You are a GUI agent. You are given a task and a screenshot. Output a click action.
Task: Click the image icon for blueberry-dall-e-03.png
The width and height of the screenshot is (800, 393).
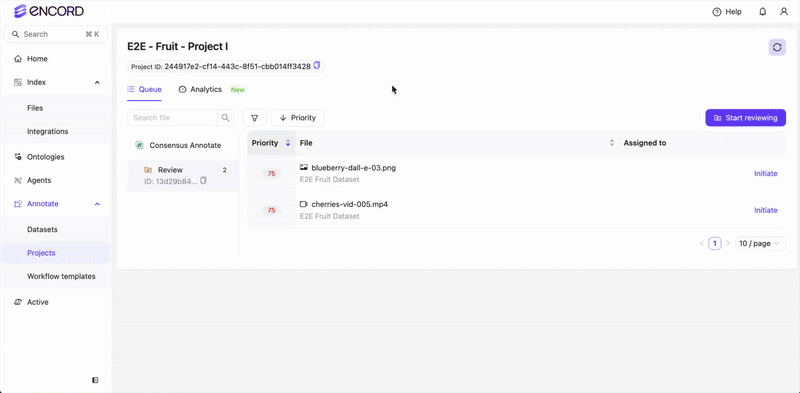tap(304, 167)
